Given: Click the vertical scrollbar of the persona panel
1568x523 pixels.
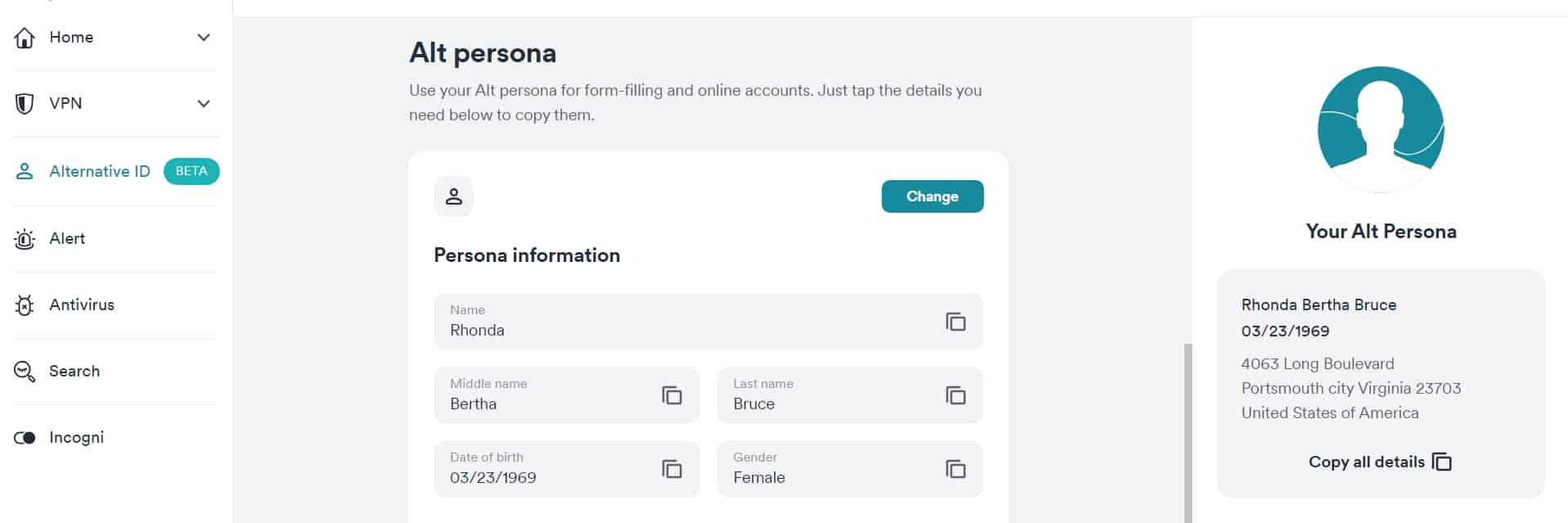Looking at the screenshot, I should (x=1188, y=433).
